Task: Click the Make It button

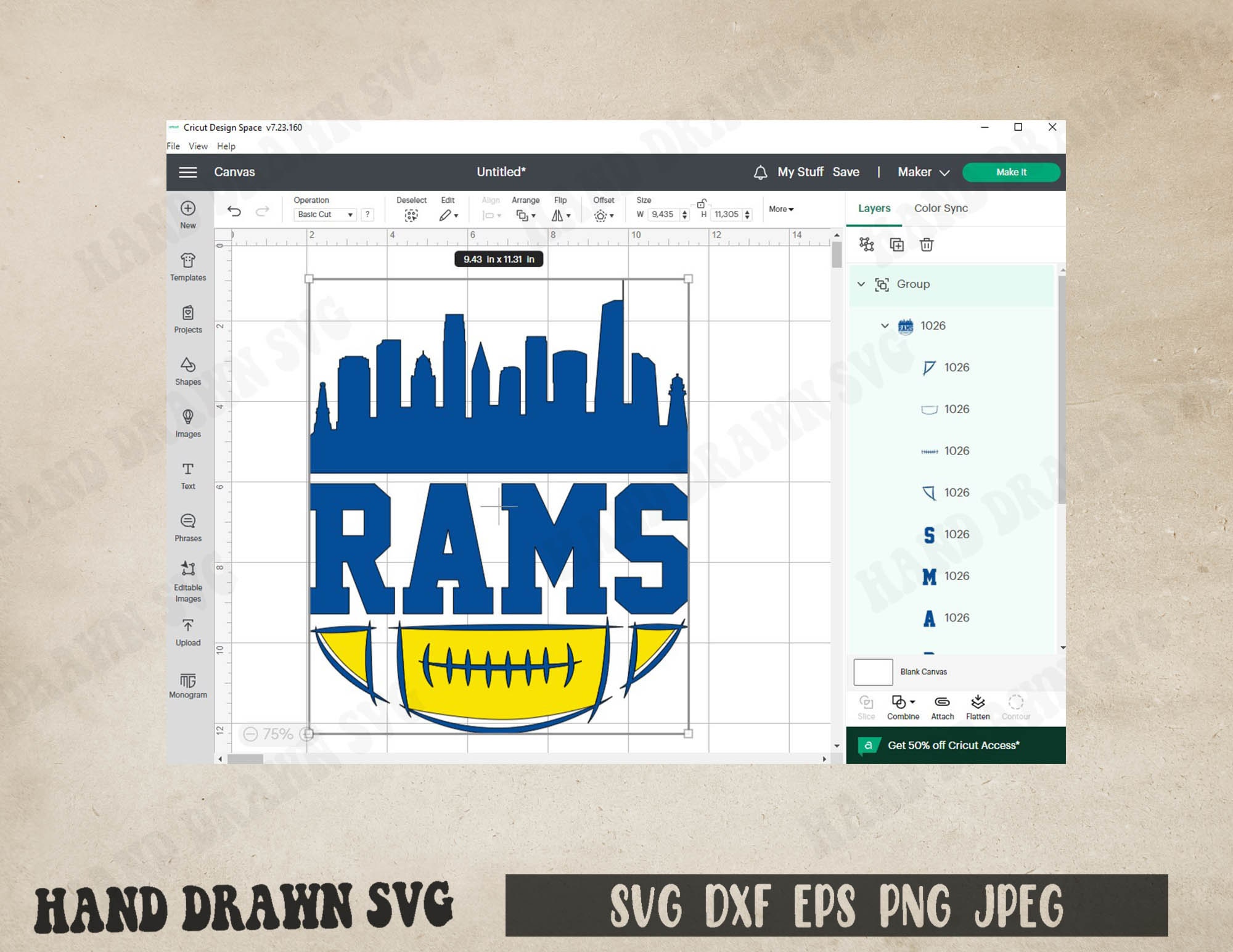Action: (1010, 172)
